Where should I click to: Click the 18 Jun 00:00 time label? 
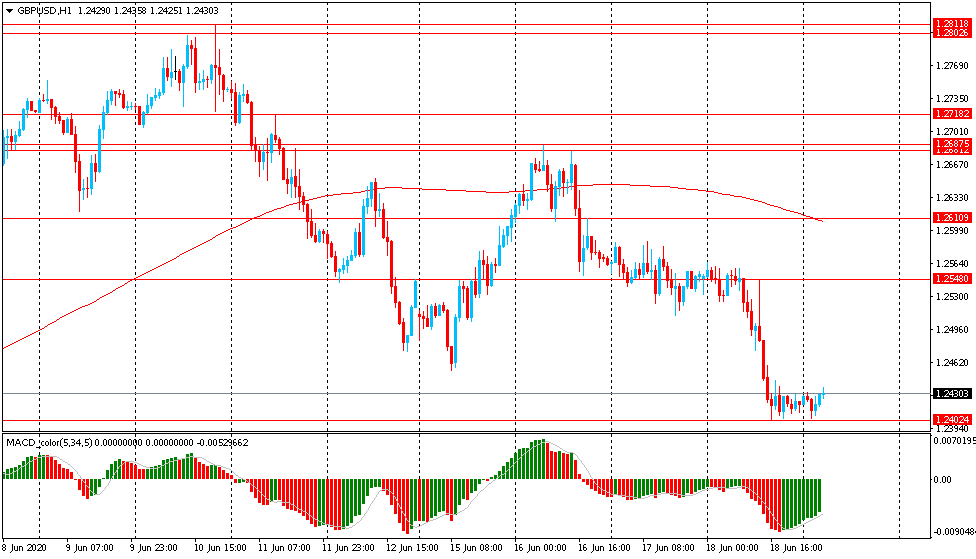(733, 548)
